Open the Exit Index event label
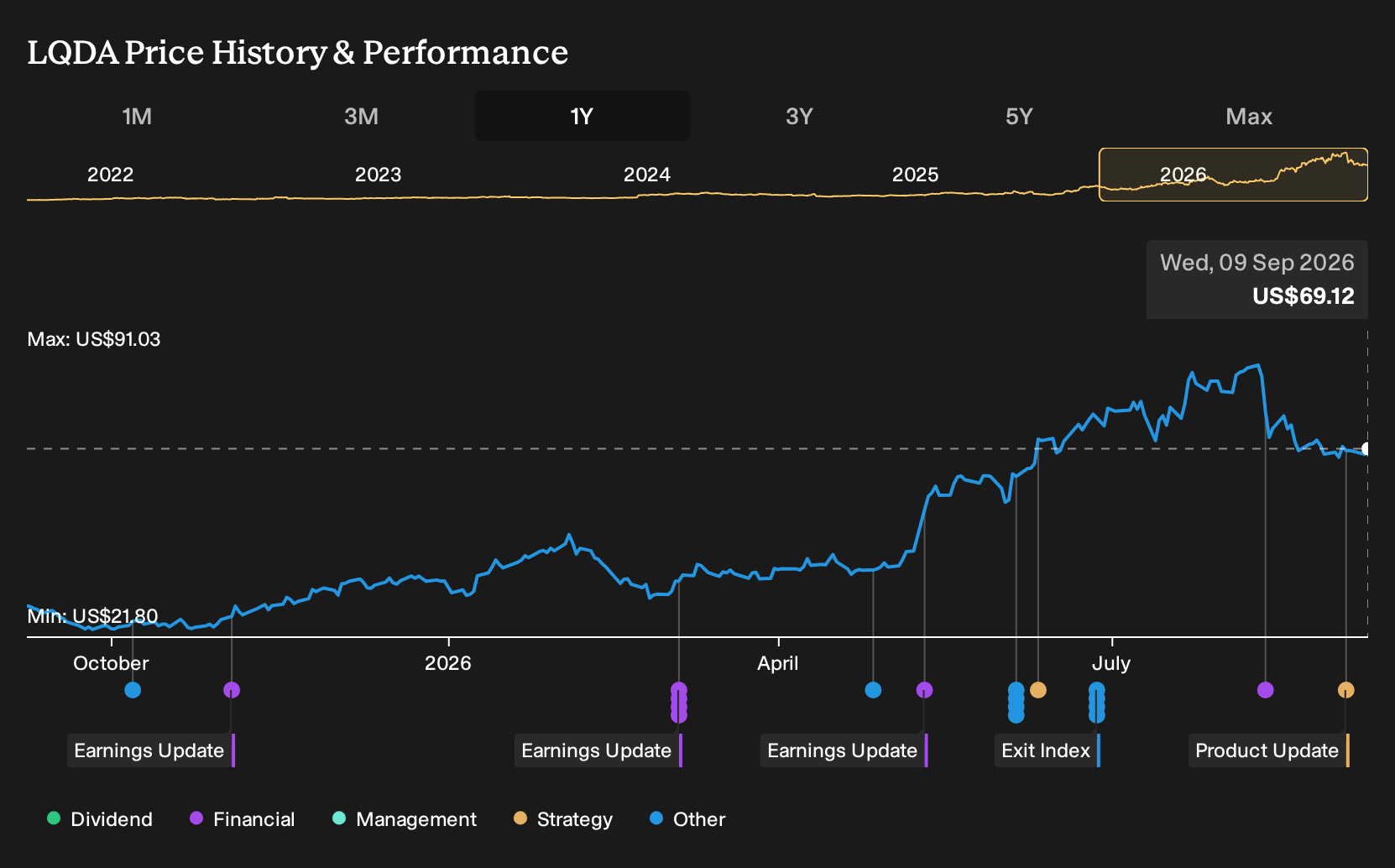 1048,750
